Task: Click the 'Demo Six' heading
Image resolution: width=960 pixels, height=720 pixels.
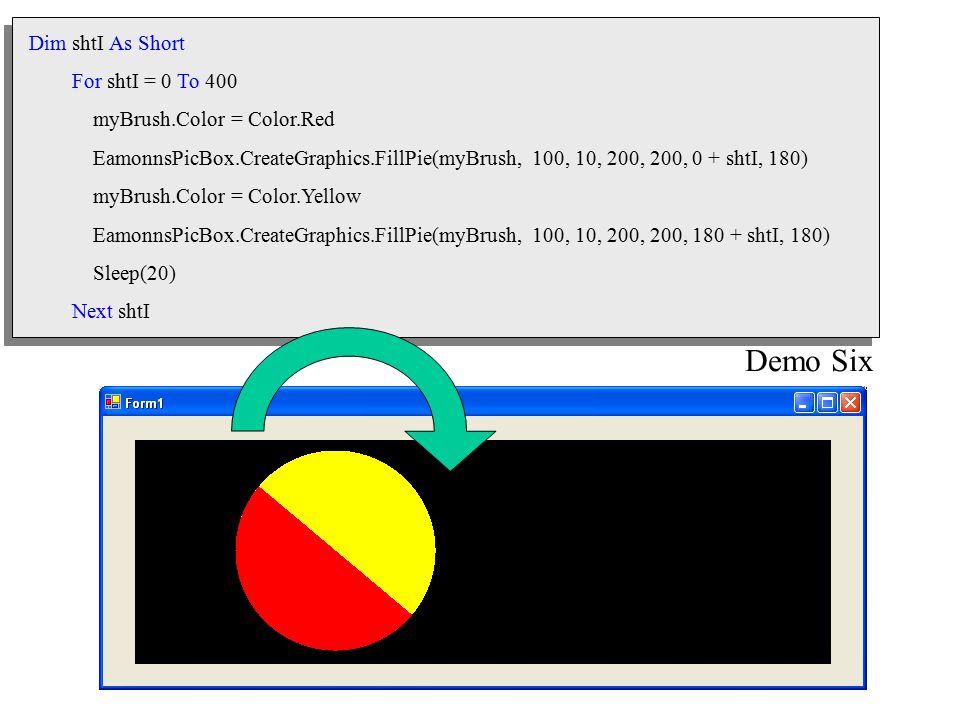Action: (809, 361)
